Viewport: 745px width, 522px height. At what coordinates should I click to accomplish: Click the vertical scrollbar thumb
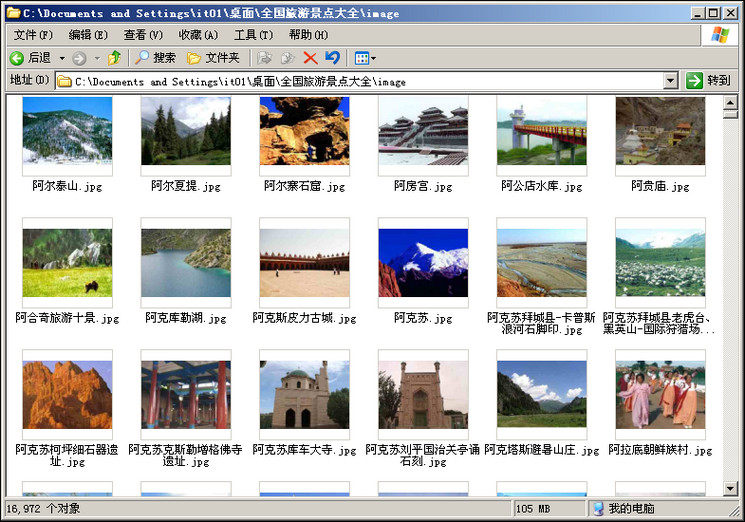pos(730,114)
